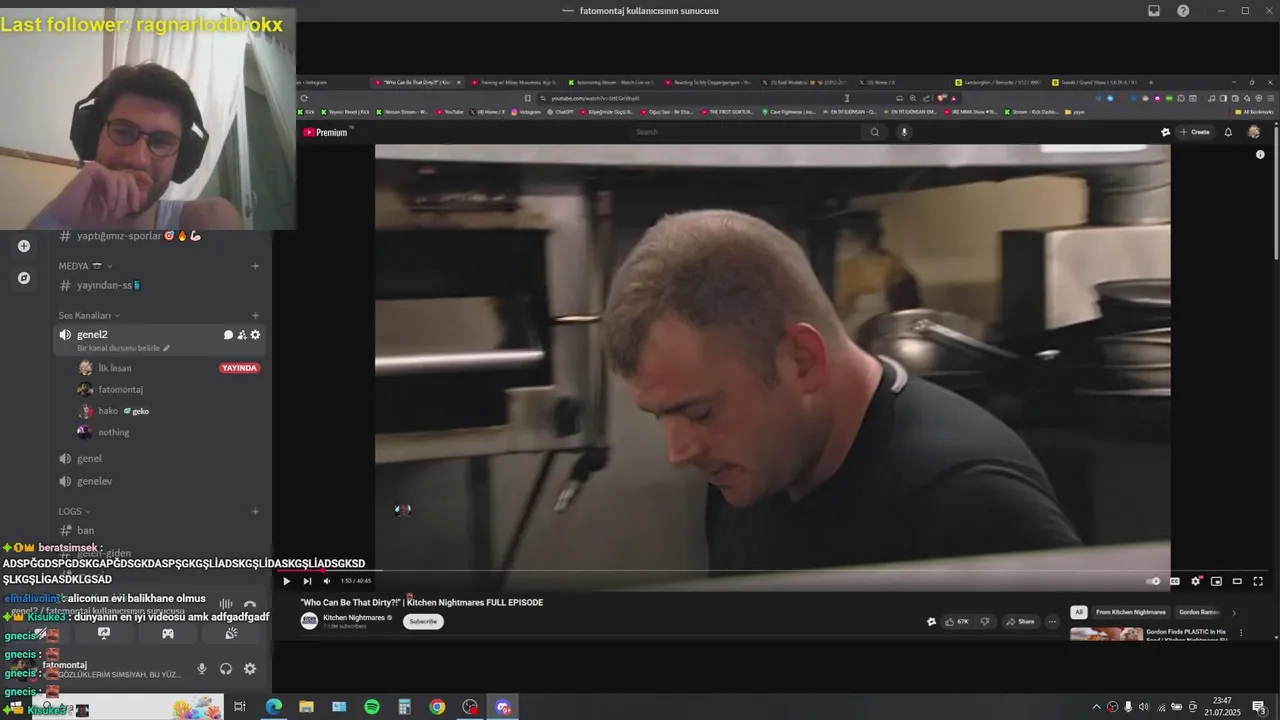Open Instagram bookmark in bookmarks bar

(526, 112)
